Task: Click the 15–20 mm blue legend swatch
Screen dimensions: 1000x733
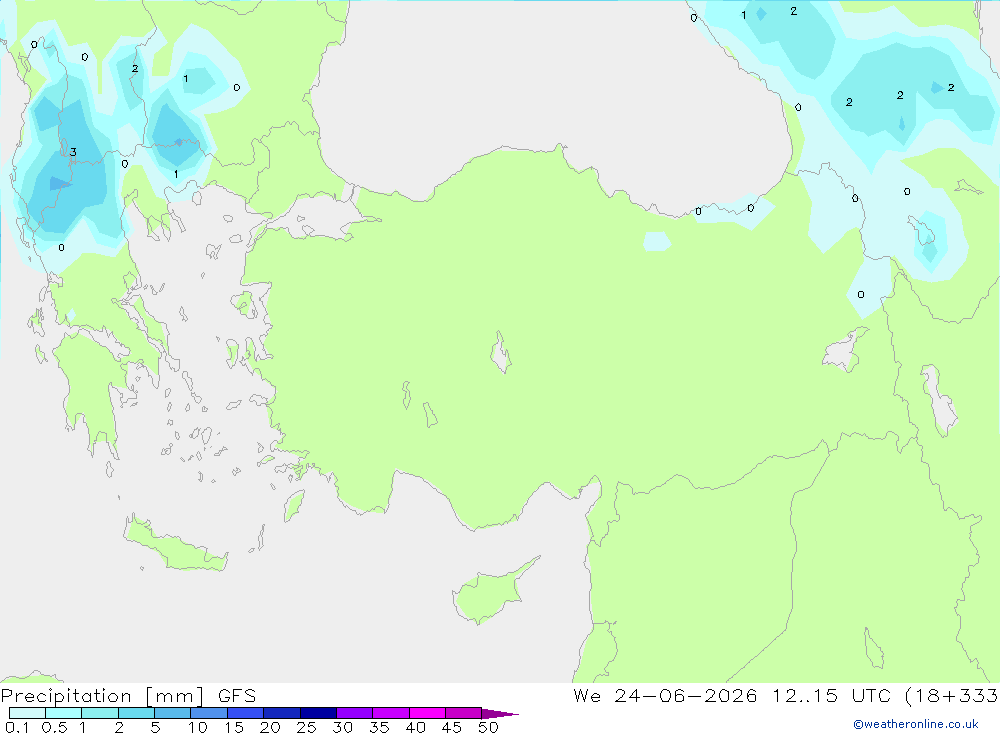Action: pos(245,713)
